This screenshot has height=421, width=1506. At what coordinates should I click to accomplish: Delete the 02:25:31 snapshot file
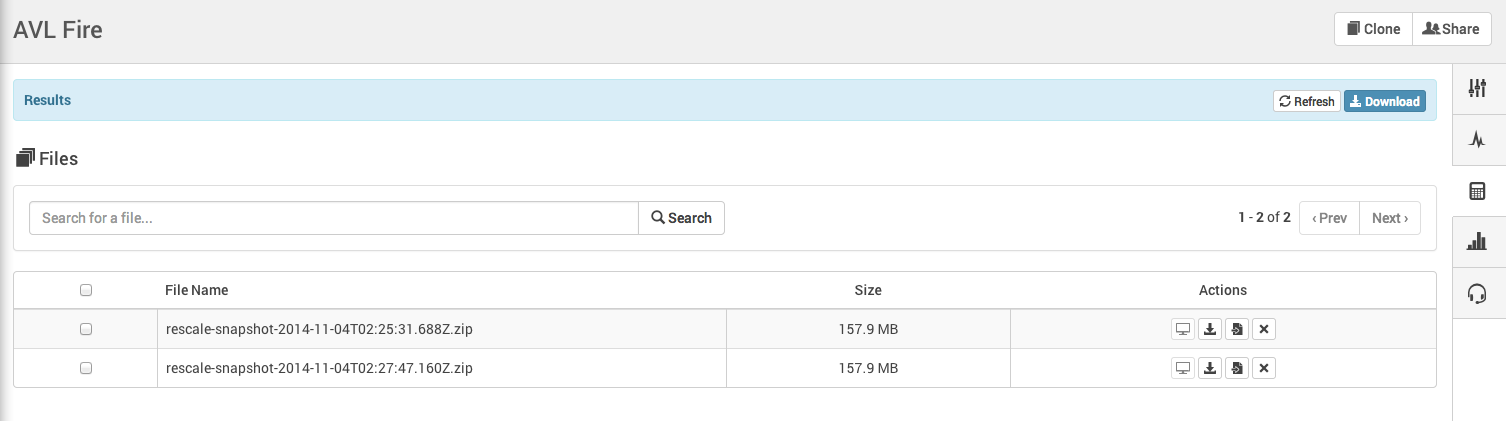click(x=1264, y=329)
